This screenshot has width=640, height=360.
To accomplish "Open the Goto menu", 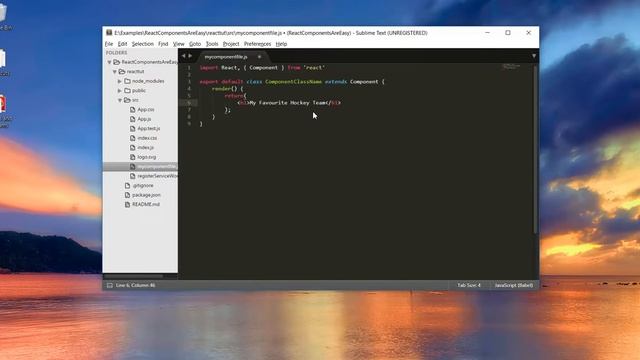I will (x=195, y=44).
